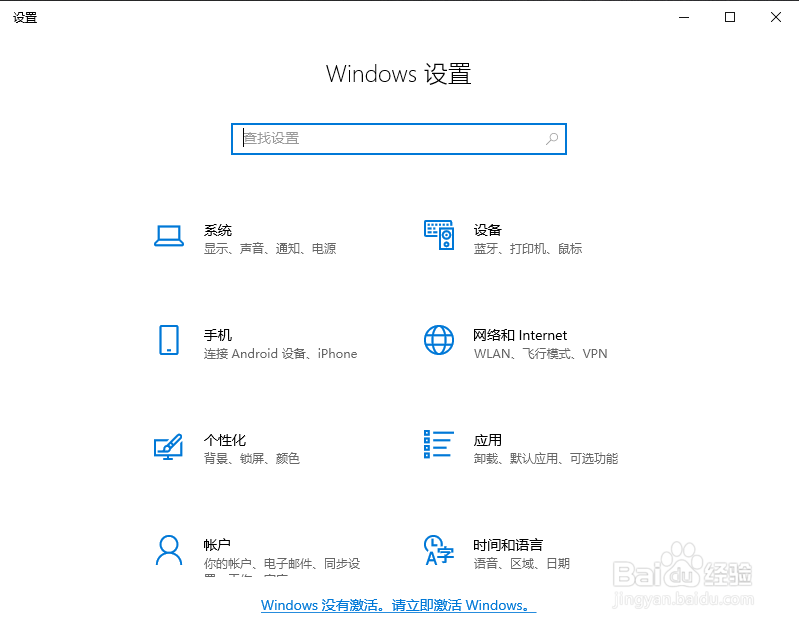799x627 pixels.
Task: Click the 连接 Android 设备、iPhone description
Action: click(280, 354)
